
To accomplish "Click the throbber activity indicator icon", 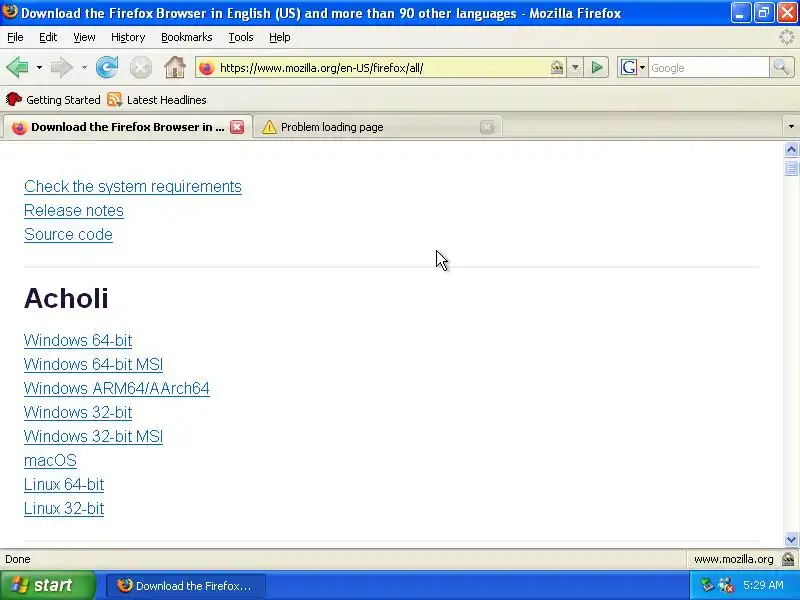I will click(787, 37).
